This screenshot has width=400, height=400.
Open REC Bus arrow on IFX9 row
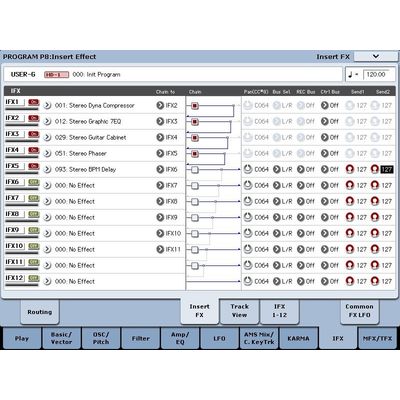(x=301, y=233)
